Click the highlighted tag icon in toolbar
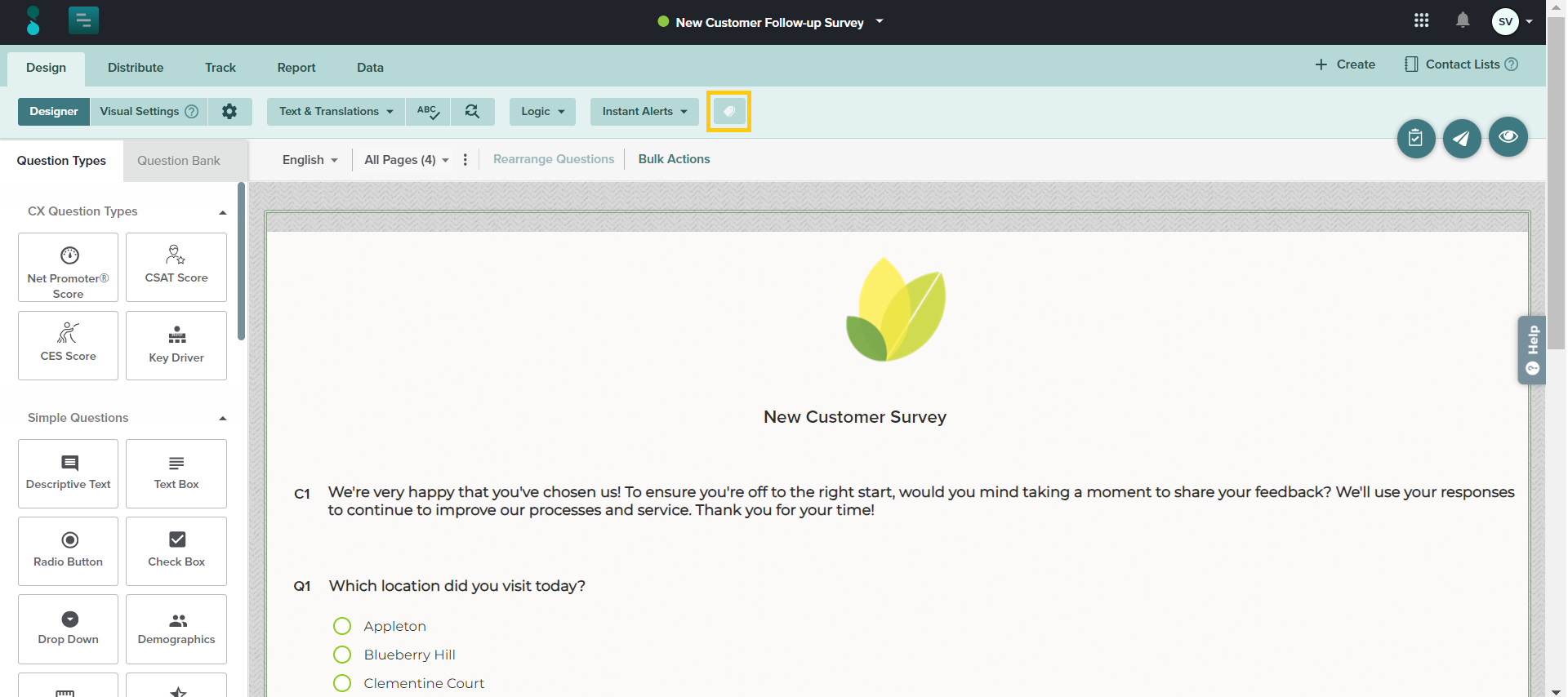Image resolution: width=1568 pixels, height=697 pixels. pos(728,112)
